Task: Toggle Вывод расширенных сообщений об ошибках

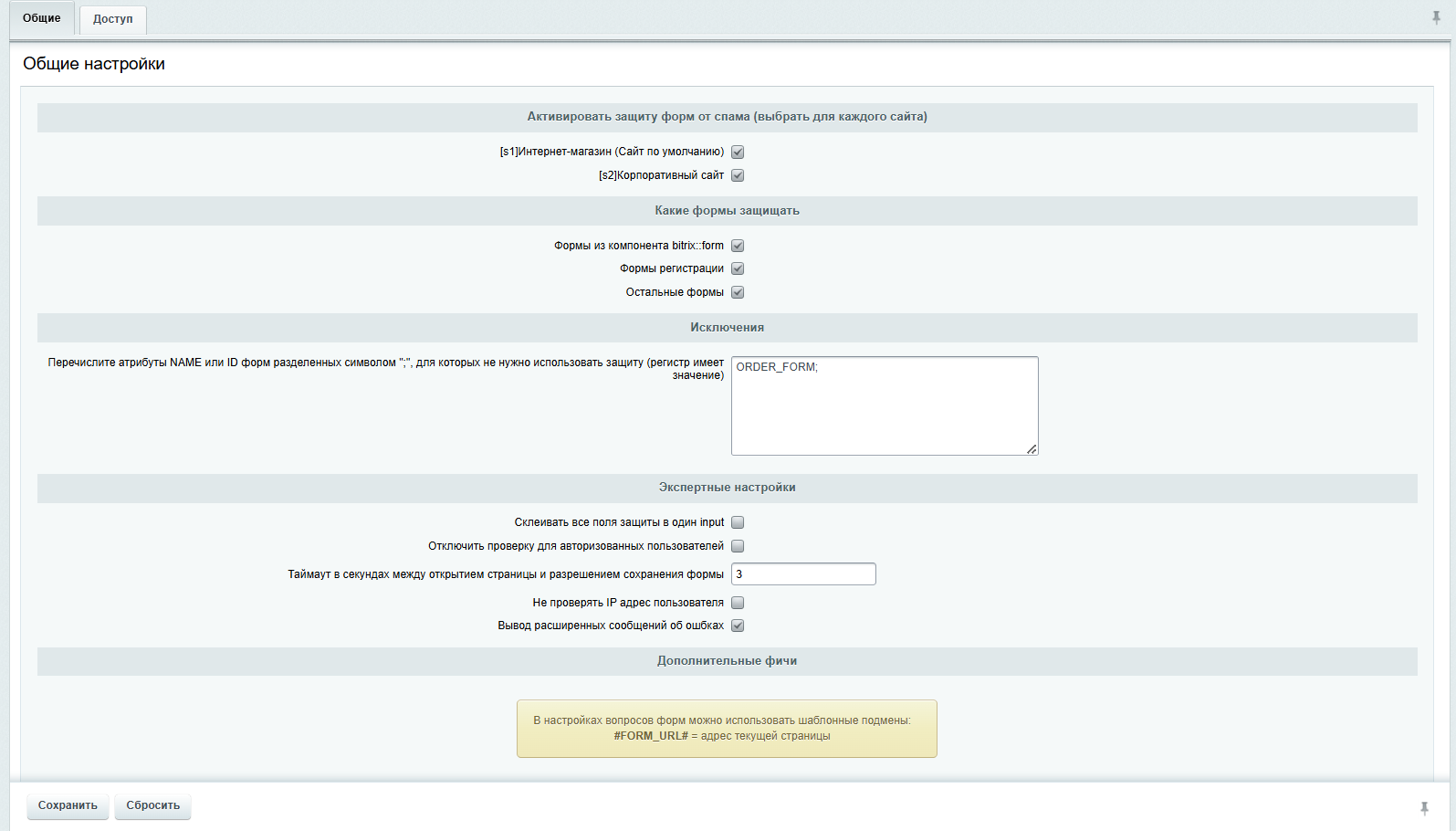Action: 738,626
